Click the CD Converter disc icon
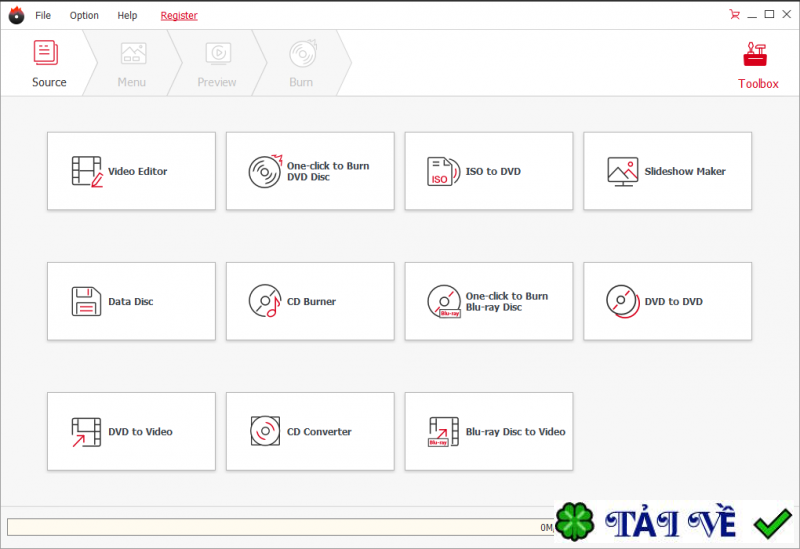 [265, 431]
